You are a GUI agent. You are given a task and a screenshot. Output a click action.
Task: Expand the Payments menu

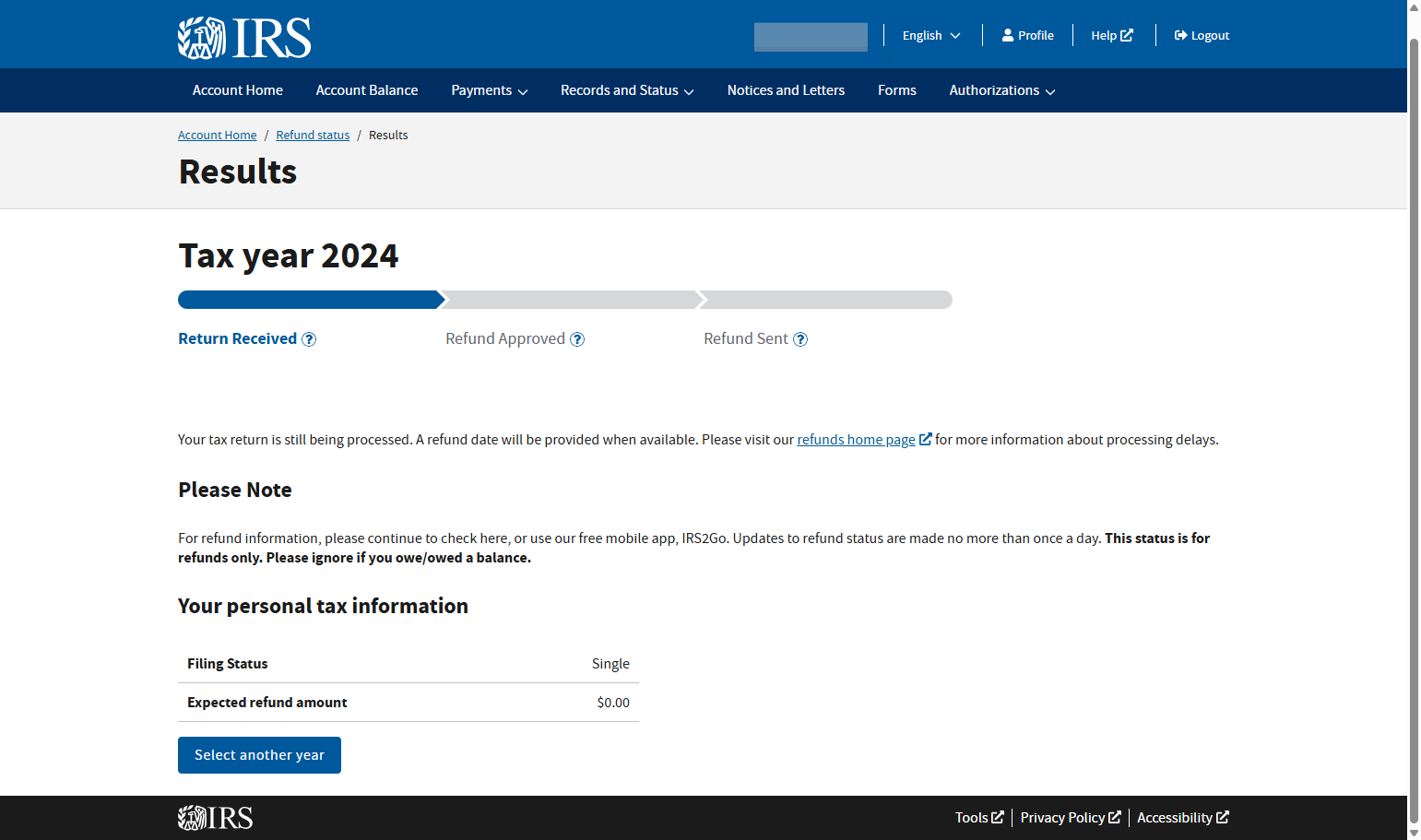tap(490, 90)
